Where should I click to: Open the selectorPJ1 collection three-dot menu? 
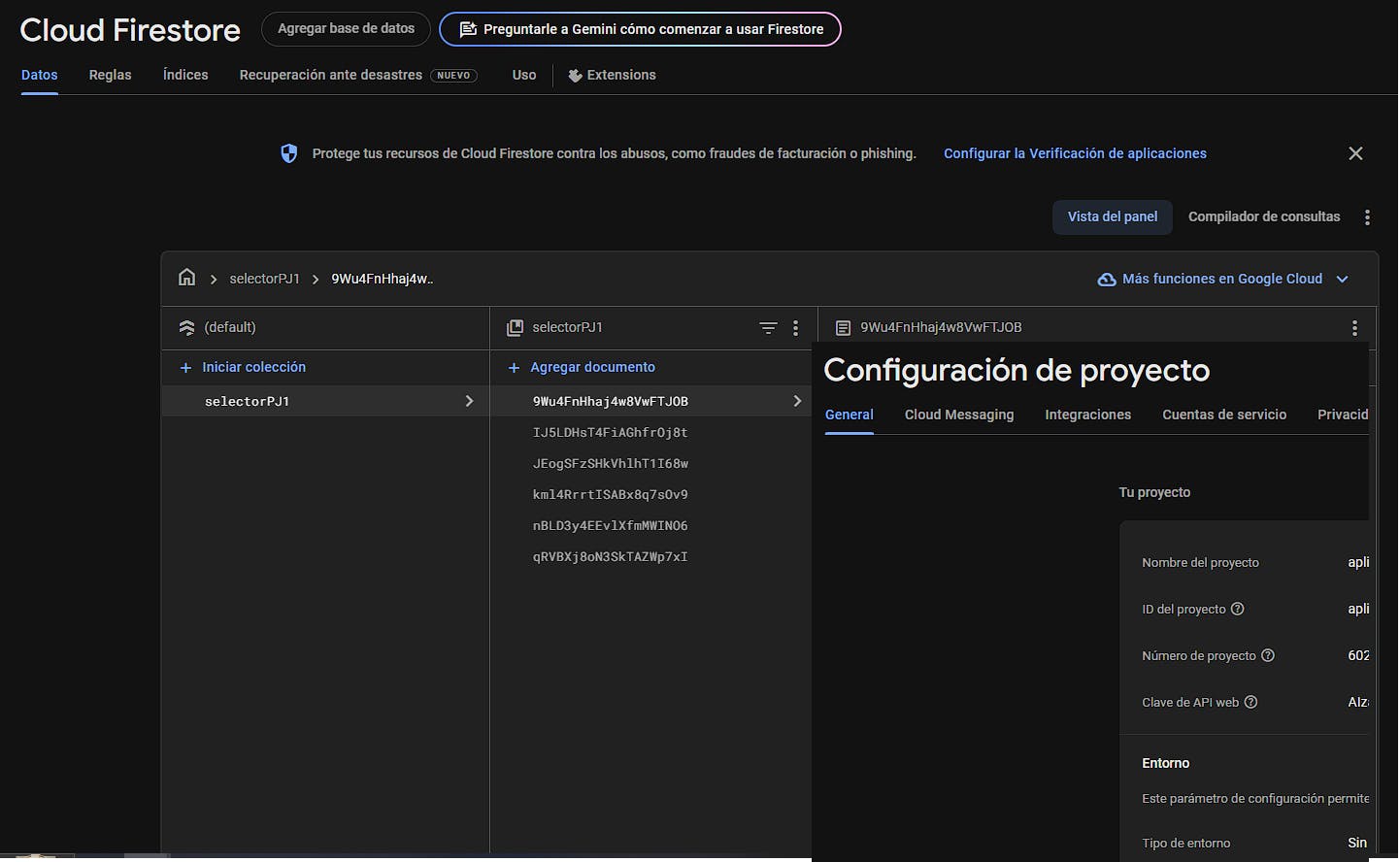(795, 328)
